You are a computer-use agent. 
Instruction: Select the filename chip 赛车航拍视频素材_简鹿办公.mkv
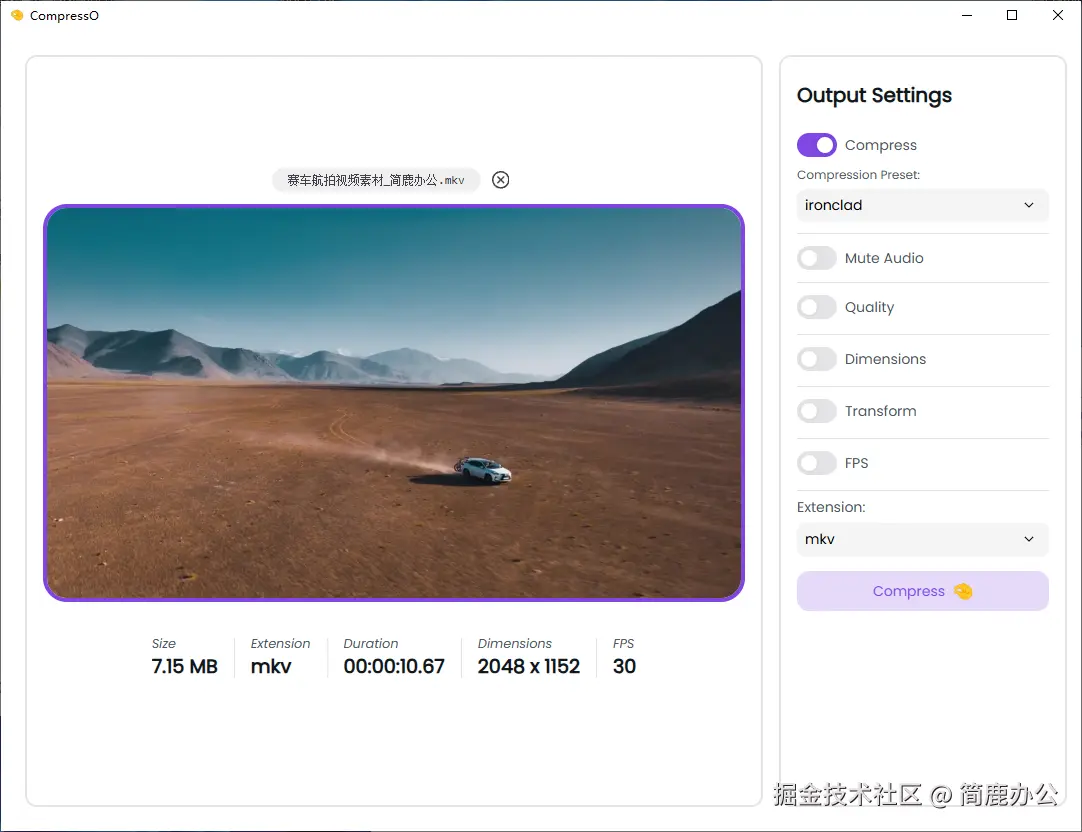tap(377, 180)
